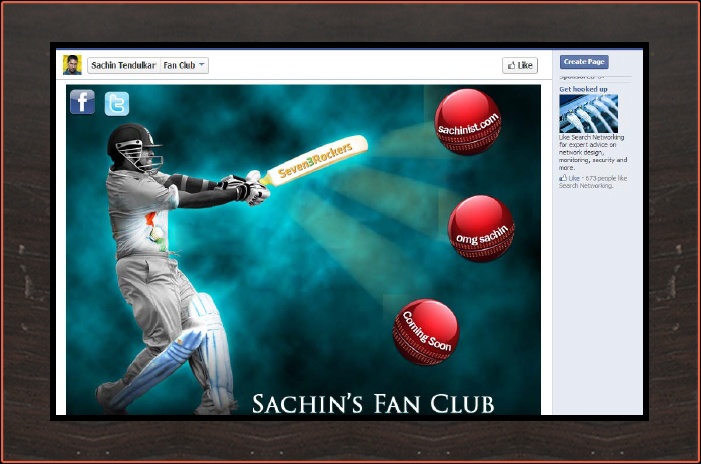Open the Get hooked up ad link
The image size is (701, 464).
(583, 89)
